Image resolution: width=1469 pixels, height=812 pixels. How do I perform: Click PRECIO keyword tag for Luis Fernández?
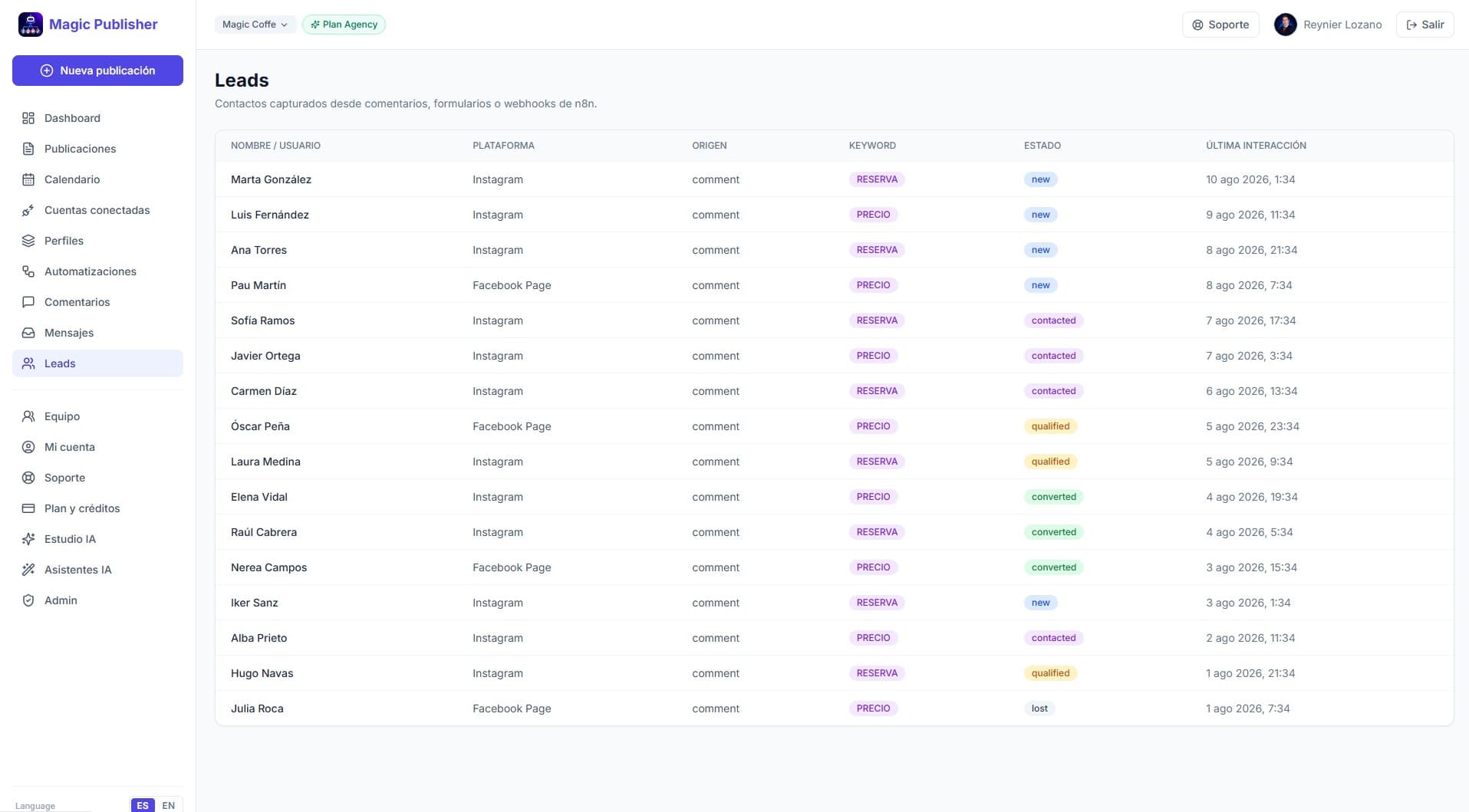pyautogui.click(x=873, y=215)
